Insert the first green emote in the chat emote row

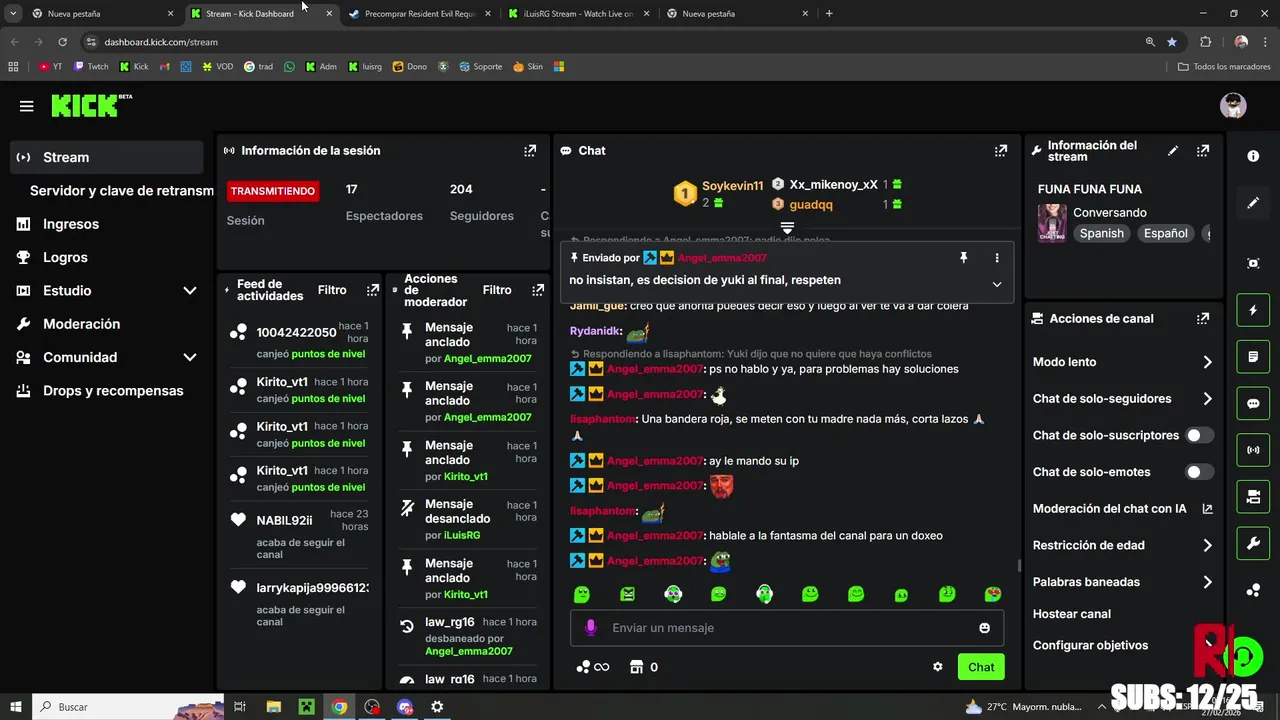coord(581,594)
